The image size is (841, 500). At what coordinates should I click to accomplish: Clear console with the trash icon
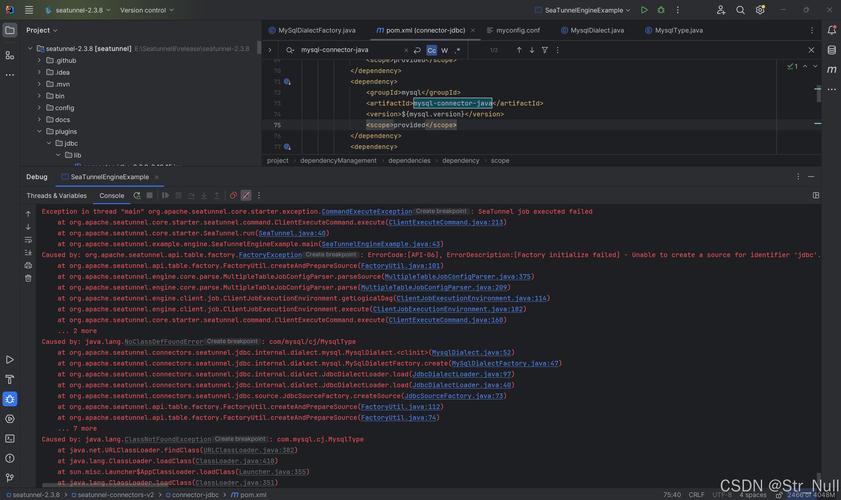click(28, 278)
